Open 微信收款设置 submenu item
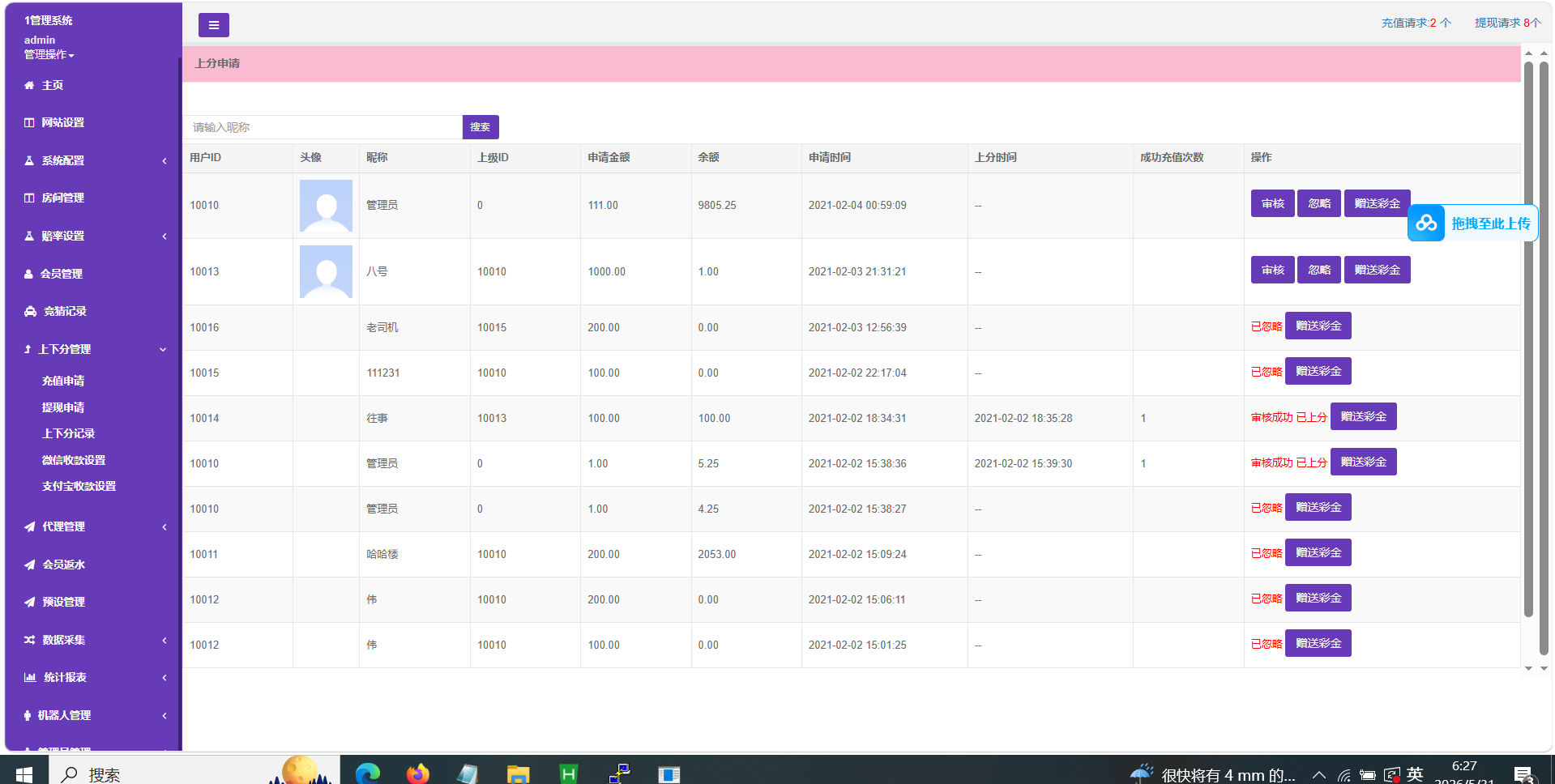 pyautogui.click(x=74, y=460)
